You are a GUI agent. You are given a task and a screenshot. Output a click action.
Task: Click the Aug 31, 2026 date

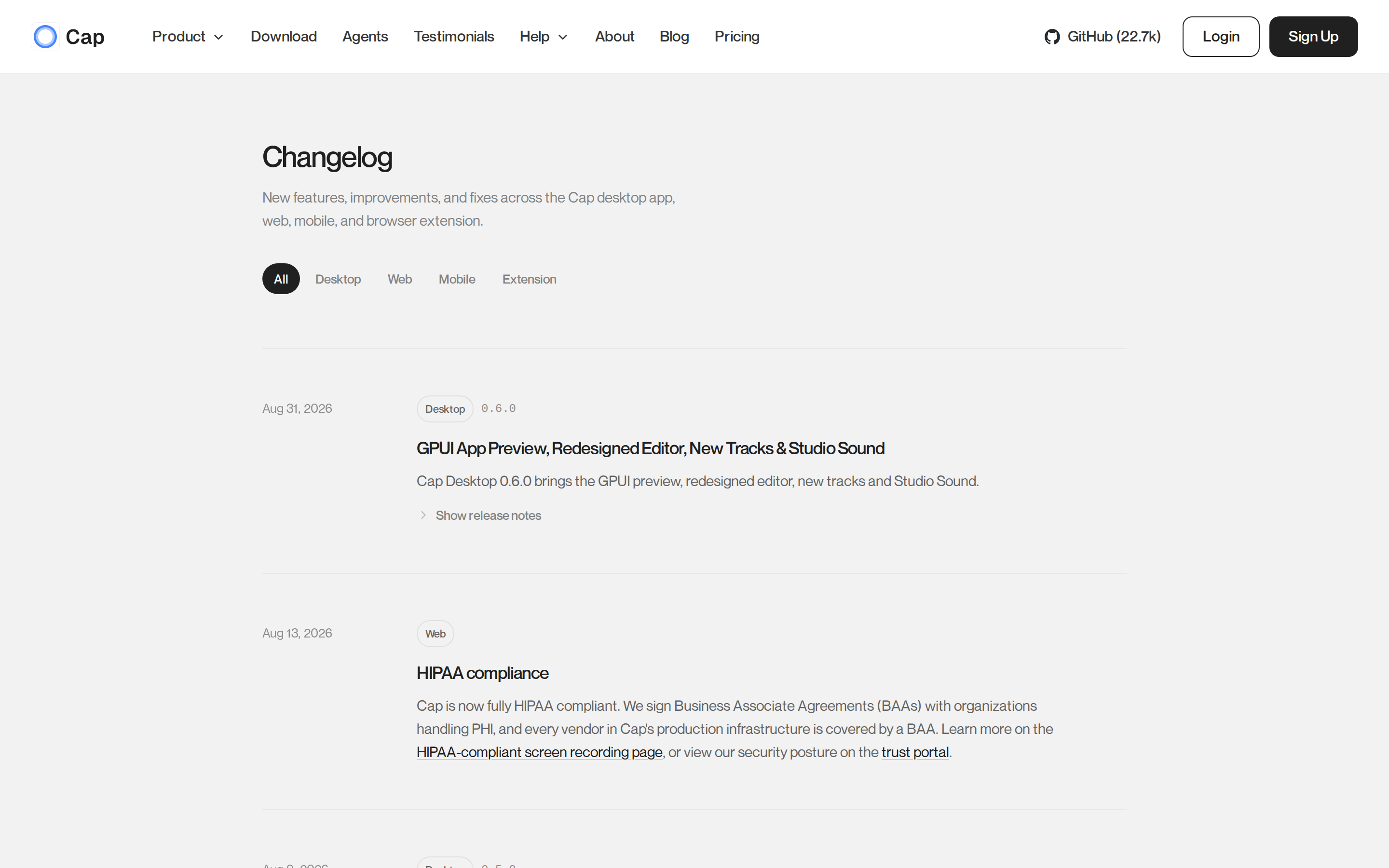297,408
